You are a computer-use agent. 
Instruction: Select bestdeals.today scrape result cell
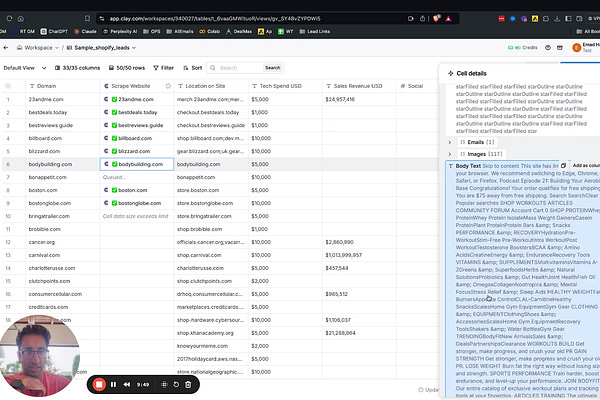click(137, 112)
